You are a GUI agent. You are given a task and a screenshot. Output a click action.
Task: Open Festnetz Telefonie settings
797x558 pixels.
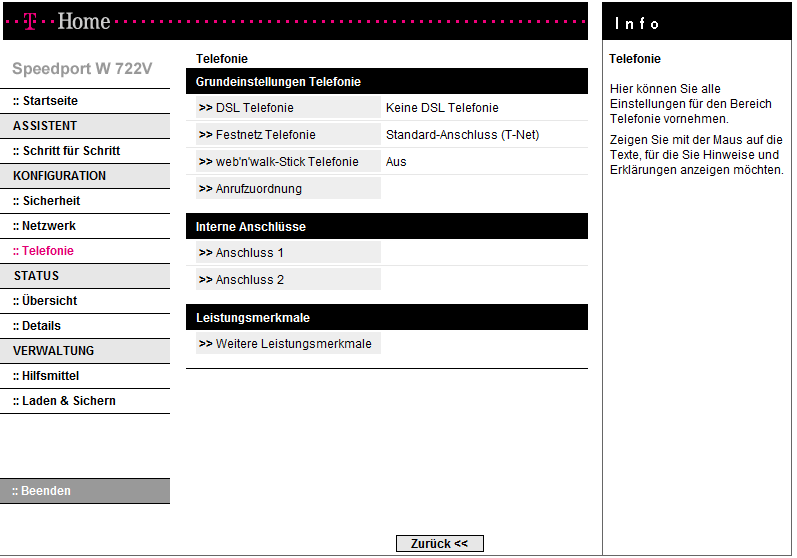click(x=265, y=135)
